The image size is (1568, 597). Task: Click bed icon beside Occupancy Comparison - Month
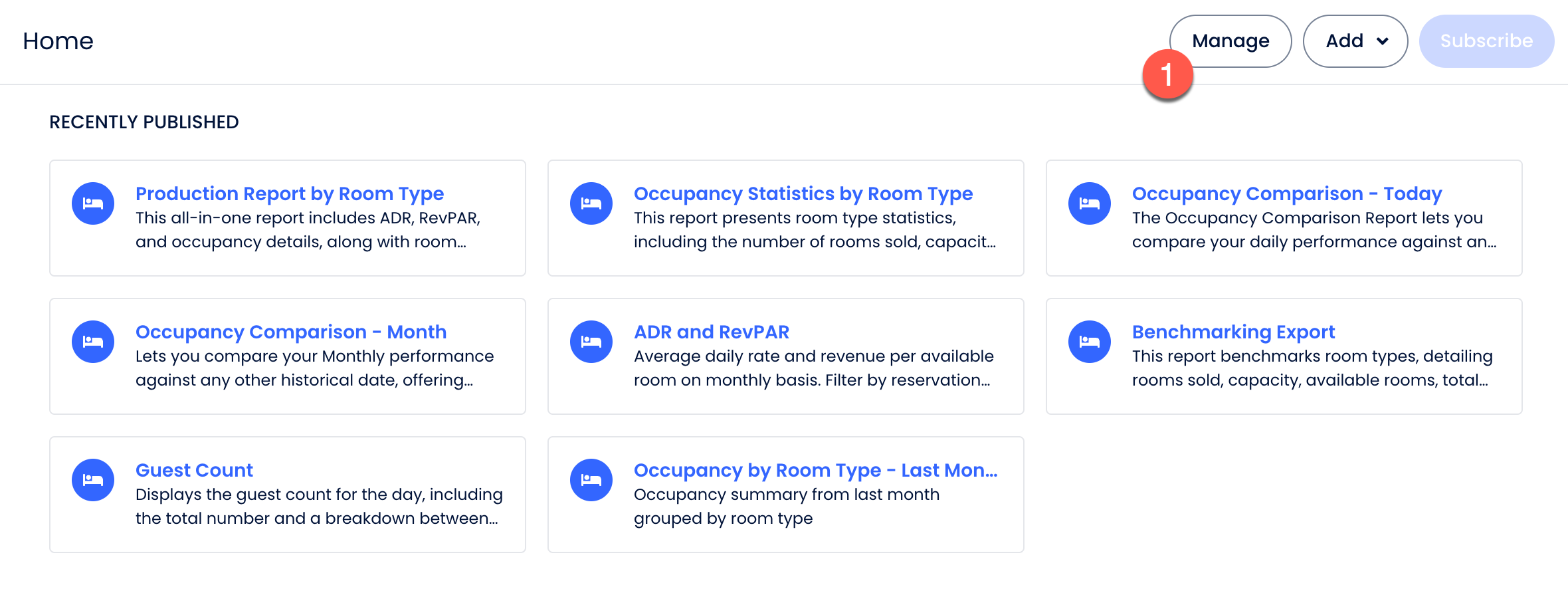[93, 342]
